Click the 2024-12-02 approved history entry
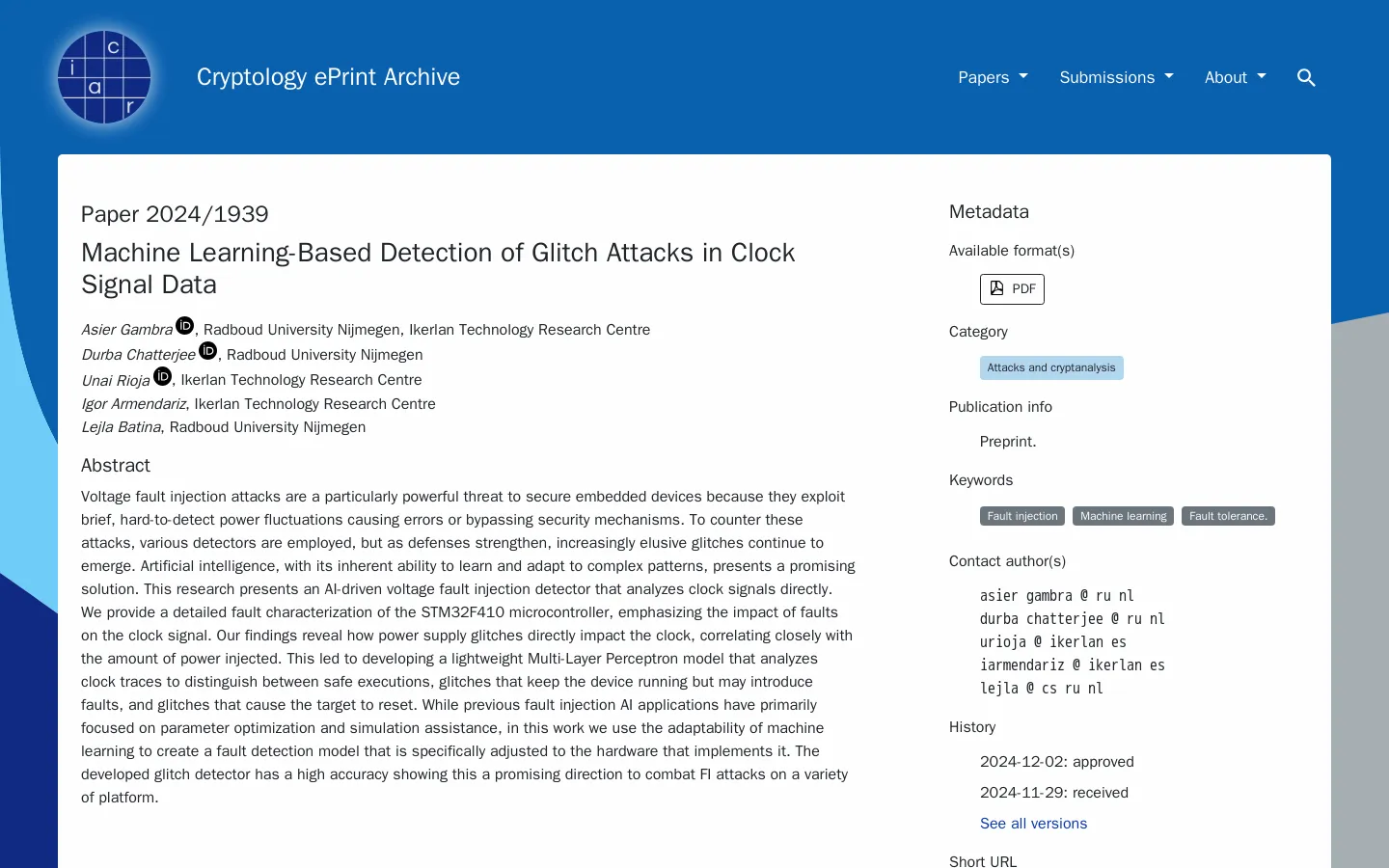Image resolution: width=1389 pixels, height=868 pixels. 1056,762
